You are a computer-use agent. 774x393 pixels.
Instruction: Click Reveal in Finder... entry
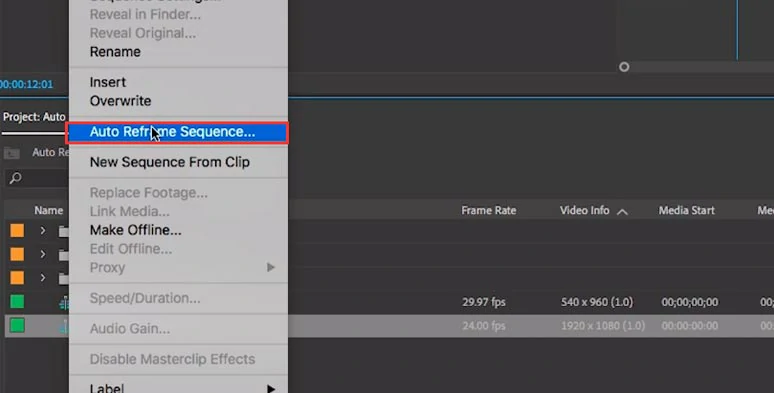pyautogui.click(x=145, y=14)
